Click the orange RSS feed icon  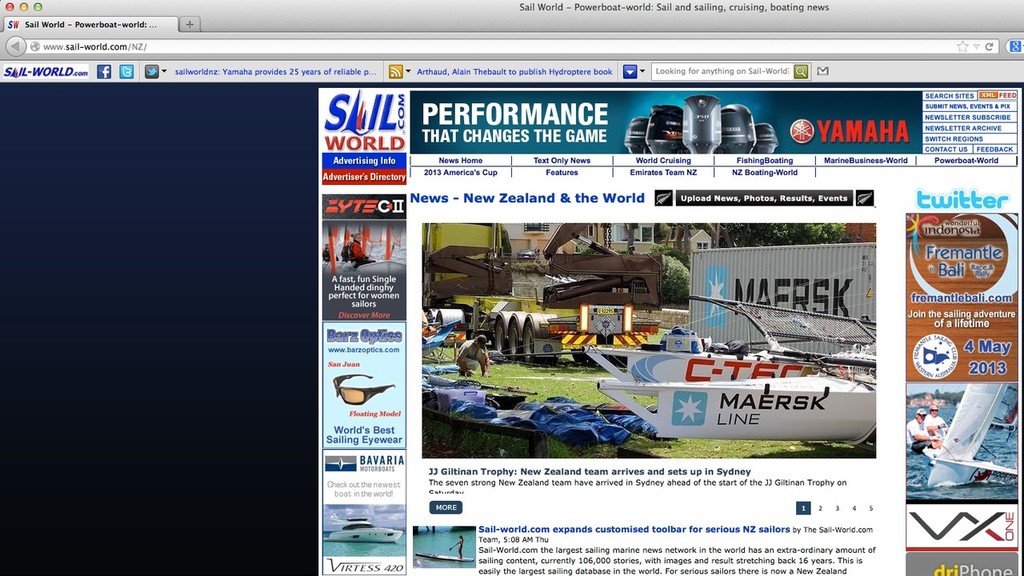[x=395, y=72]
